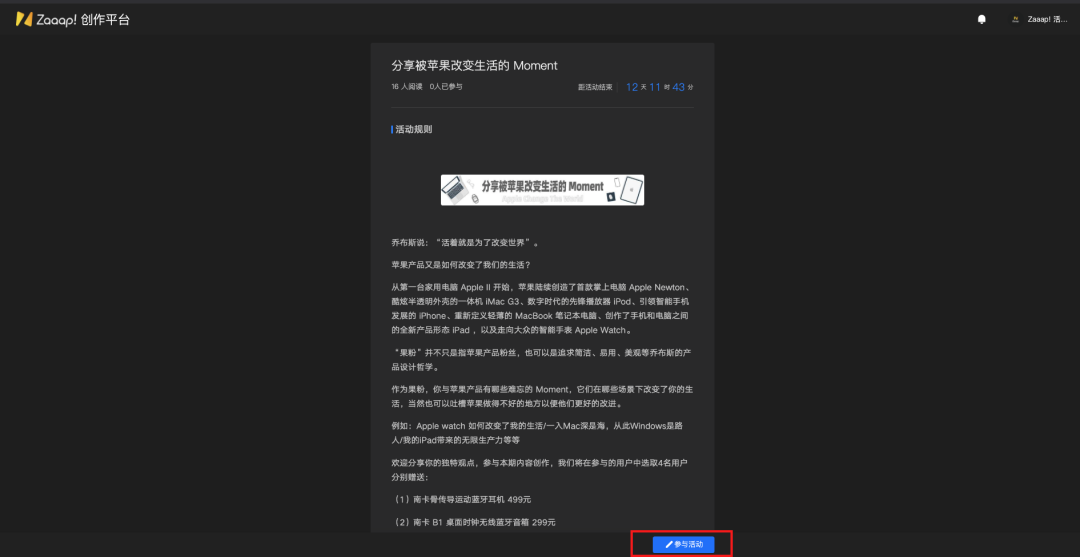Open the notifications bell
The height and width of the screenshot is (557, 1080).
[982, 19]
